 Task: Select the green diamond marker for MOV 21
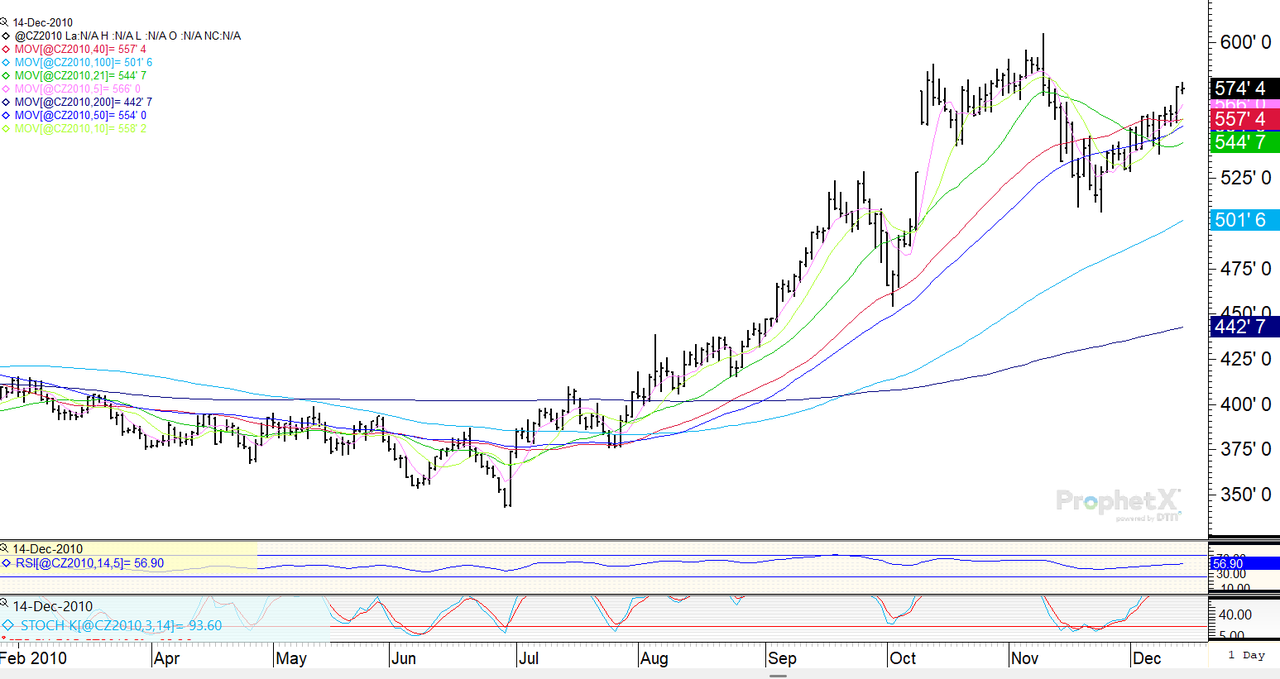[x=5, y=76]
